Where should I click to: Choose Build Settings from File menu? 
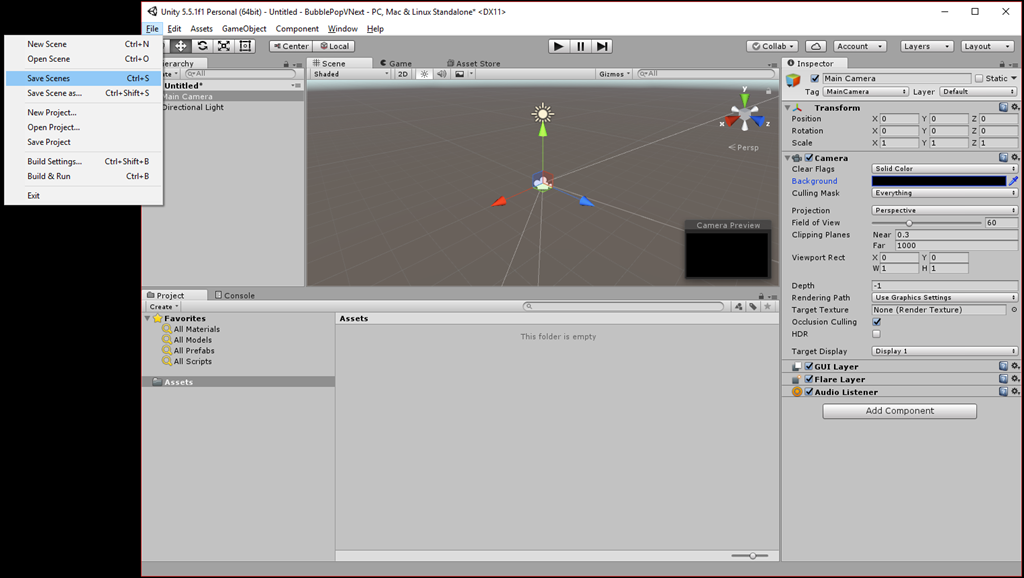pyautogui.click(x=84, y=161)
